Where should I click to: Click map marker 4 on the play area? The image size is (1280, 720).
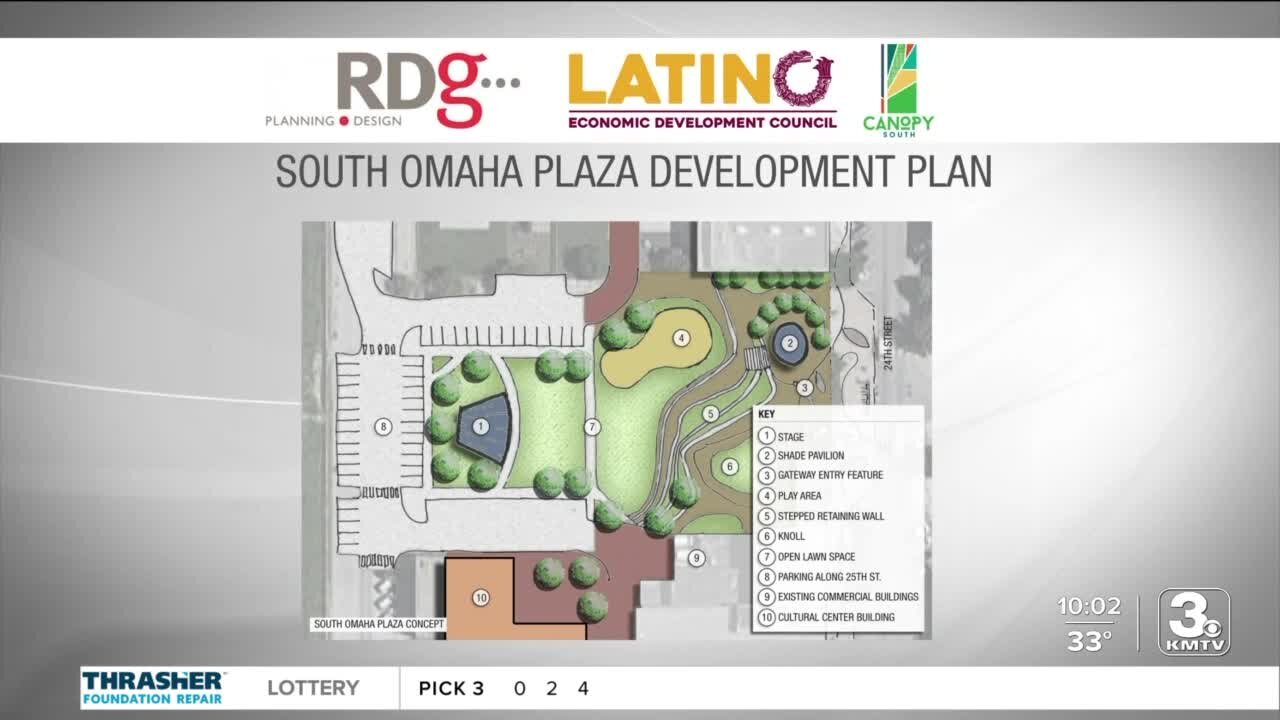pos(682,338)
